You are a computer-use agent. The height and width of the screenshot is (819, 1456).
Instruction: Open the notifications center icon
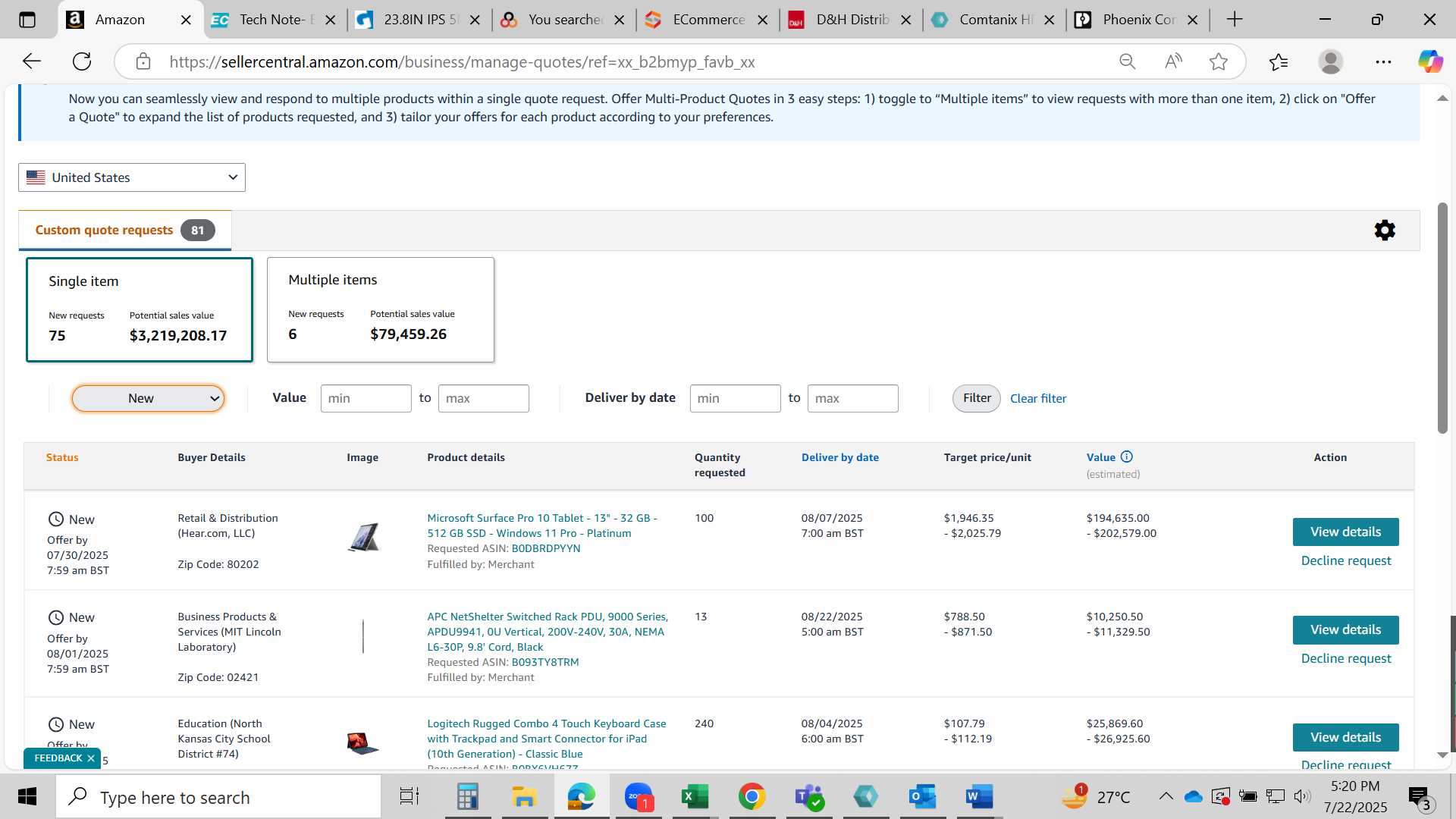point(1420,797)
